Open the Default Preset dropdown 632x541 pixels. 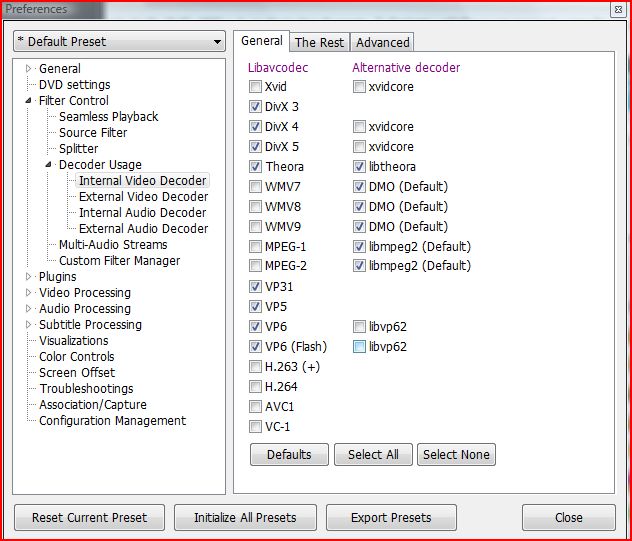119,42
